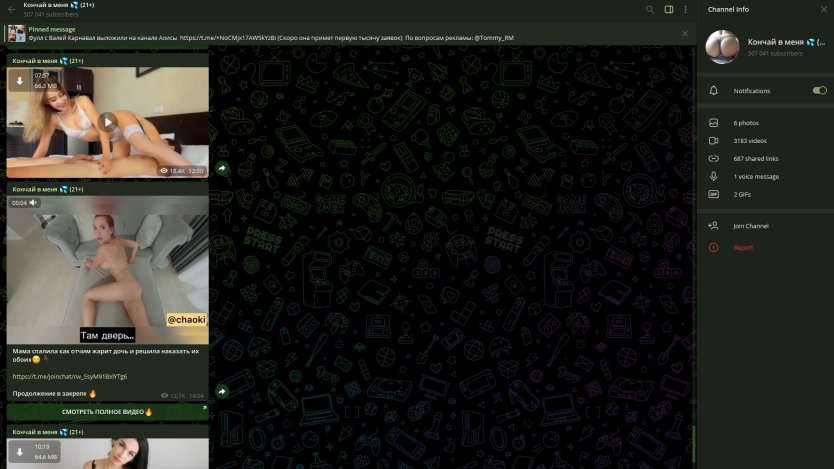The image size is (834, 469).
Task: Open the three-dot more options menu
Action: 685,10
